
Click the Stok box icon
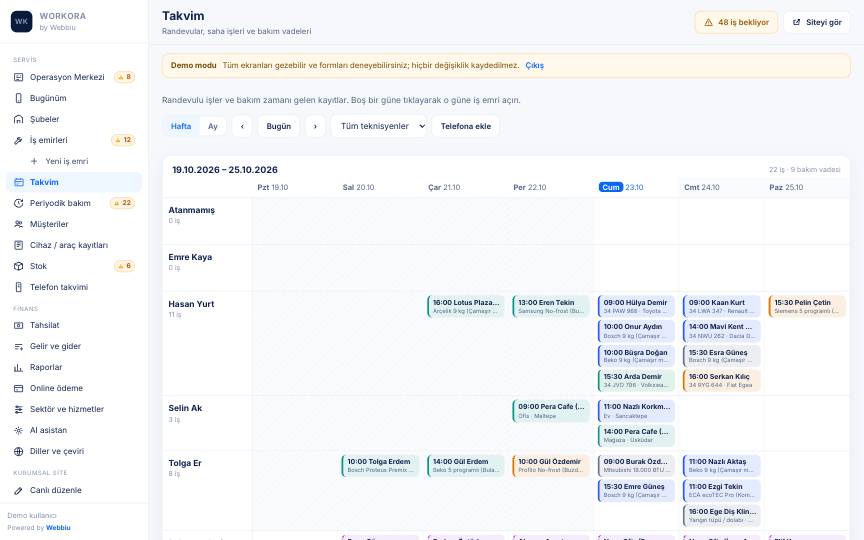[x=18, y=266]
